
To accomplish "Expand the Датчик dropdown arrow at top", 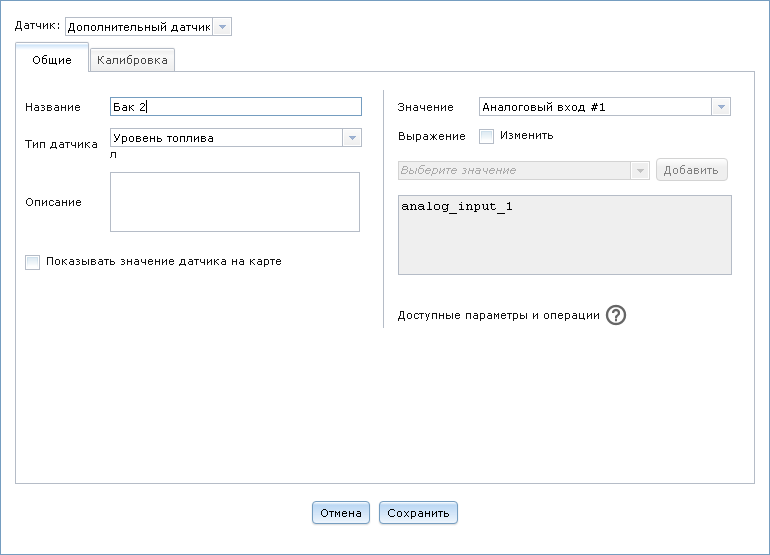I will click(222, 27).
